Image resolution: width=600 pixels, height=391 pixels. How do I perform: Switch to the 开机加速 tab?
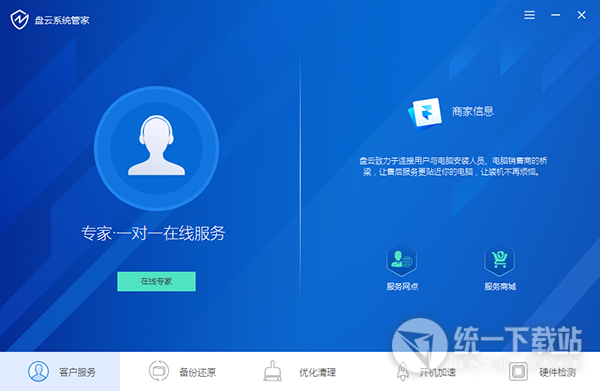pos(420,371)
